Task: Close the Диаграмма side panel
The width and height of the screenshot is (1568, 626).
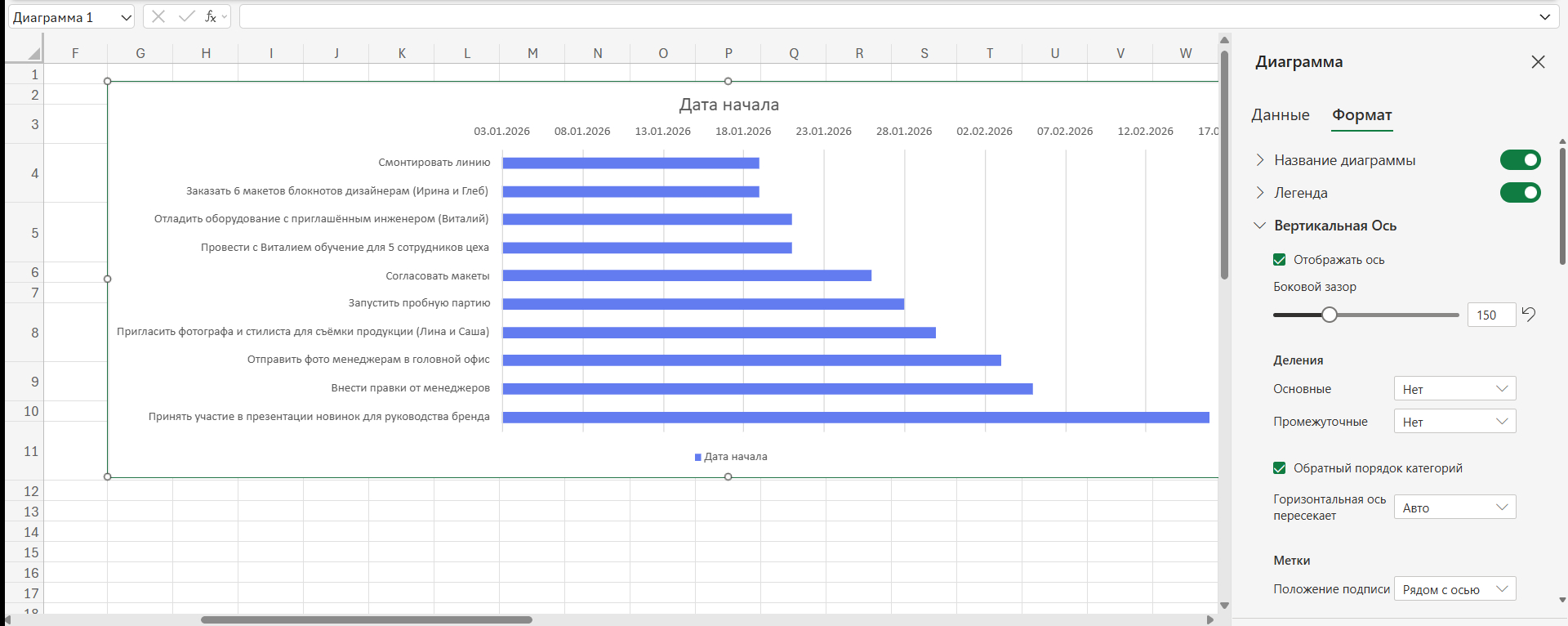Action: pos(1538,62)
